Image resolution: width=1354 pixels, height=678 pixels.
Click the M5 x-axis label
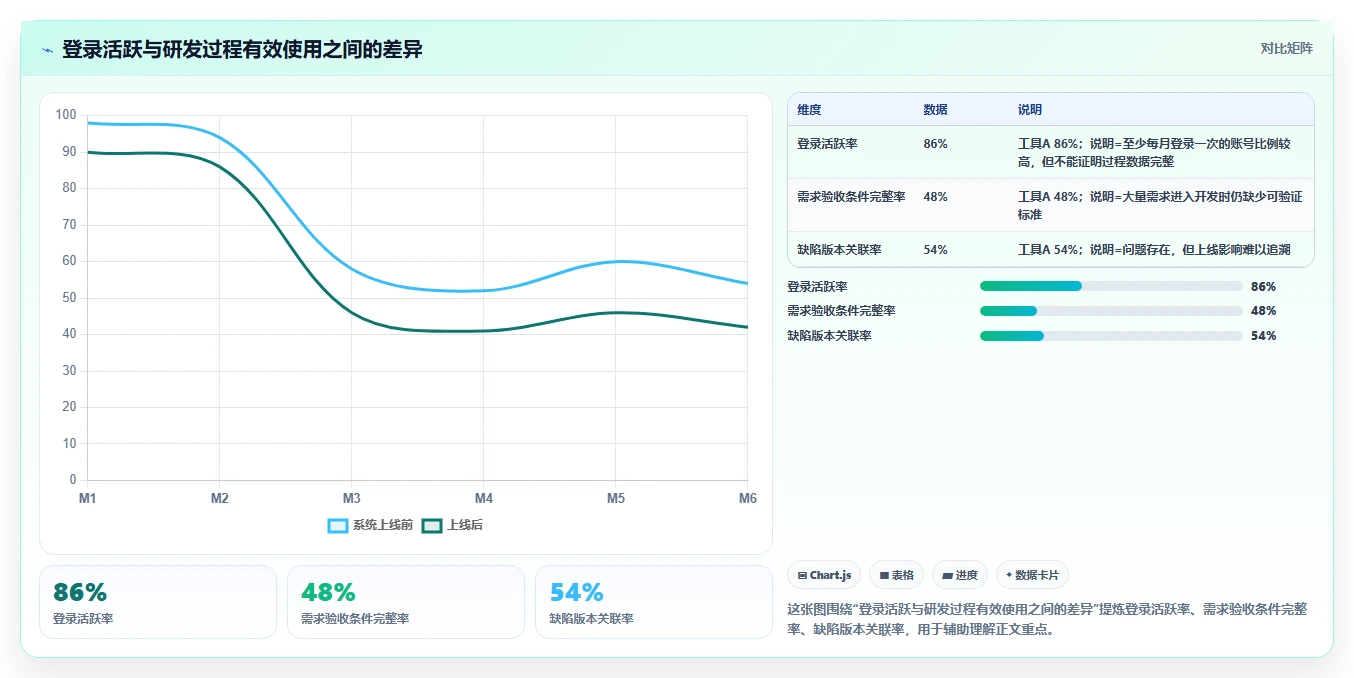(615, 498)
